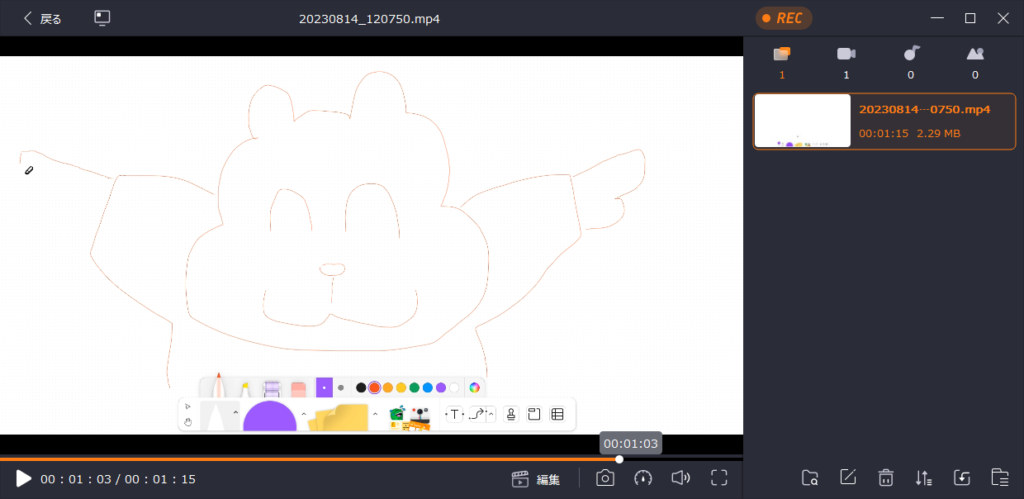Choose the larger gray stroke size dot

pos(340,387)
